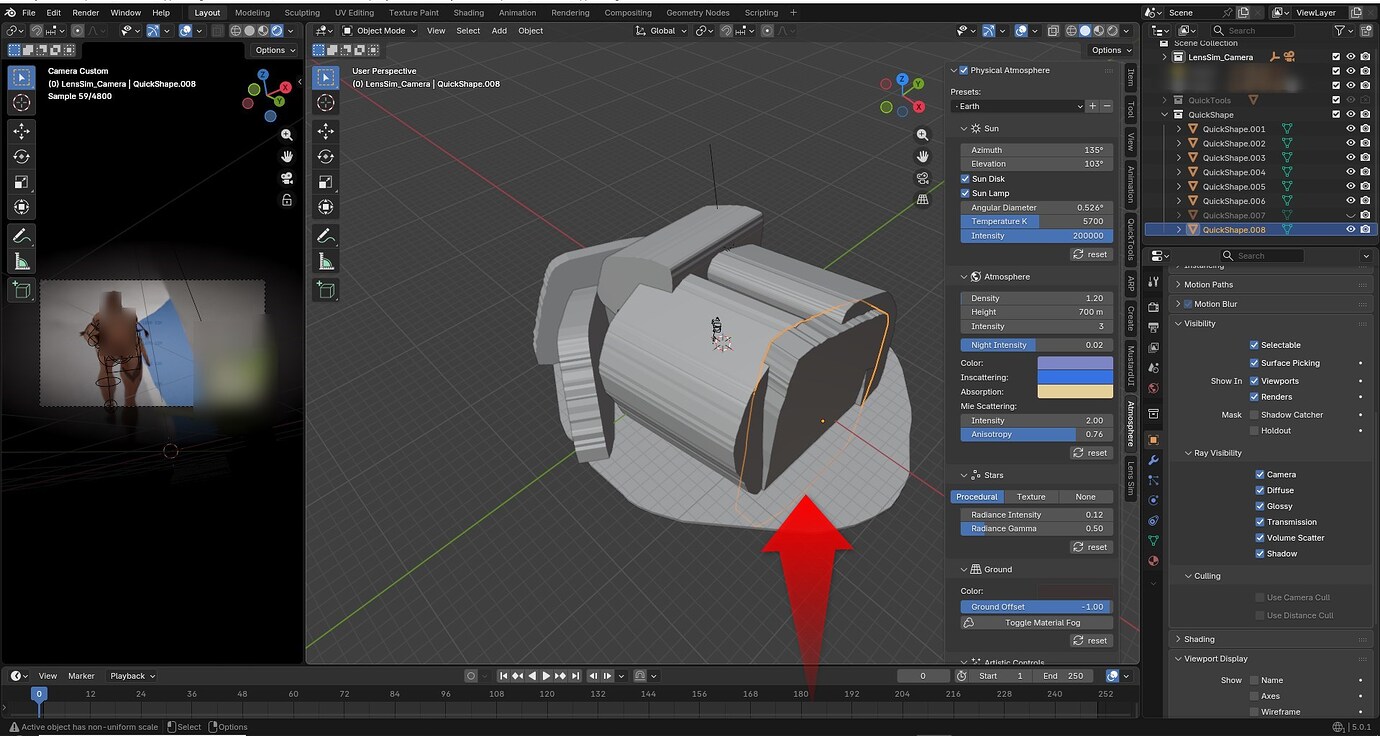Viewport: 1380px width, 736px height.
Task: Click the camera view icon in the main viewport
Action: coord(923,178)
